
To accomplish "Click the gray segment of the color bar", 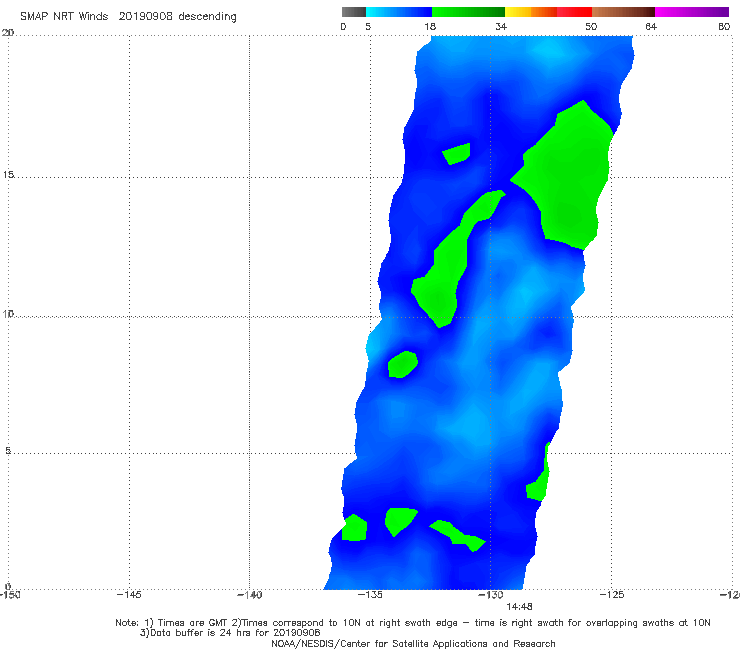I will (x=354, y=12).
